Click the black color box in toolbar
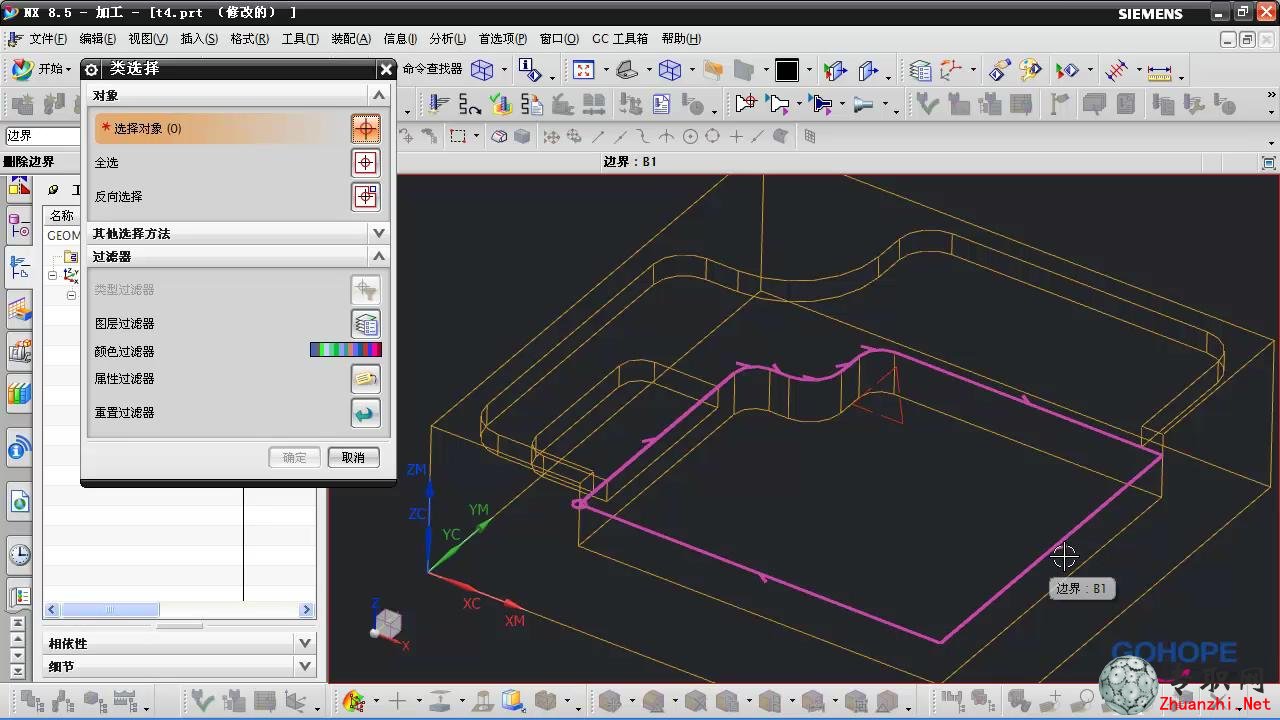 [787, 70]
